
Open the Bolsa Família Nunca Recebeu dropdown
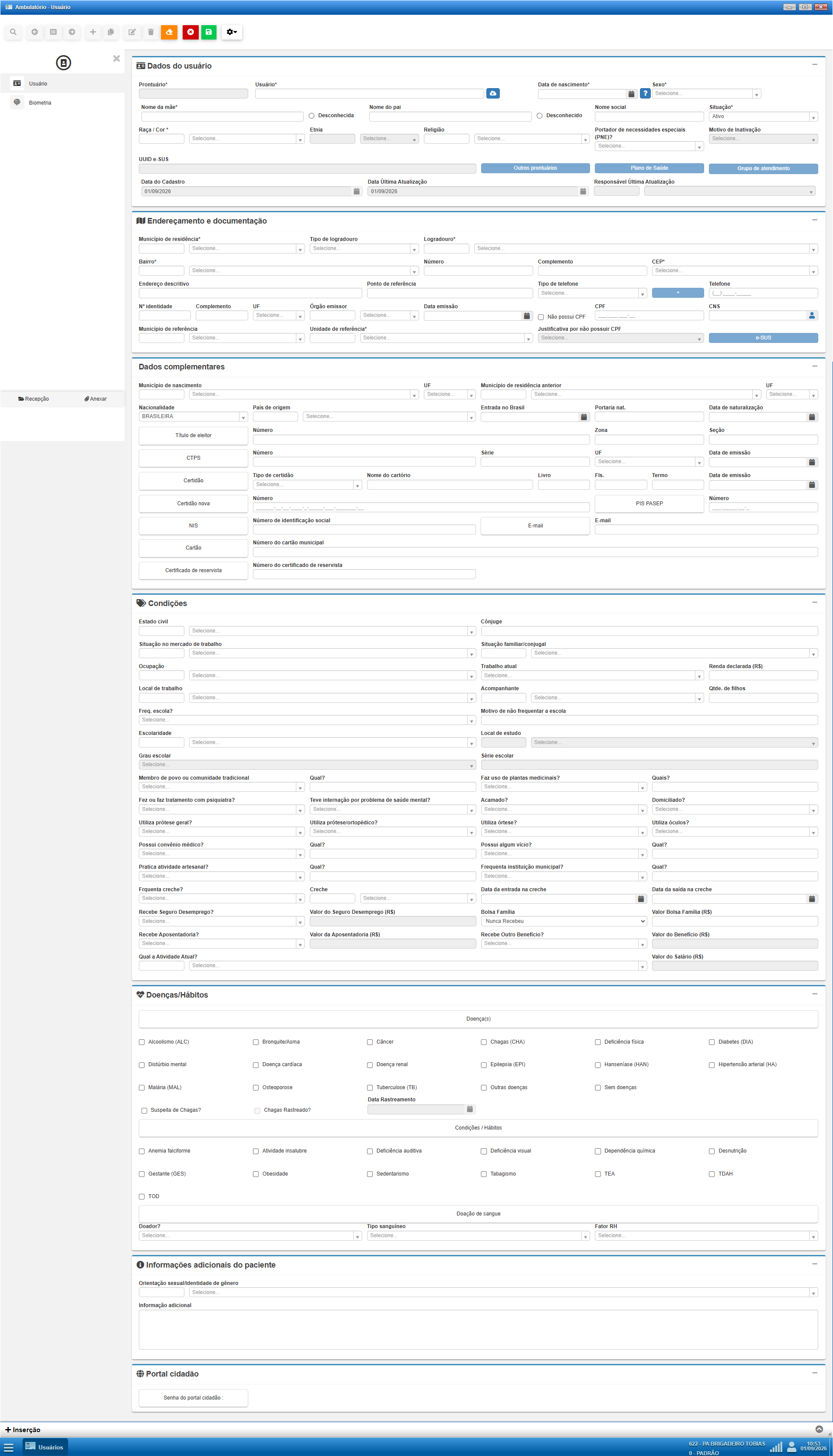[x=565, y=922]
